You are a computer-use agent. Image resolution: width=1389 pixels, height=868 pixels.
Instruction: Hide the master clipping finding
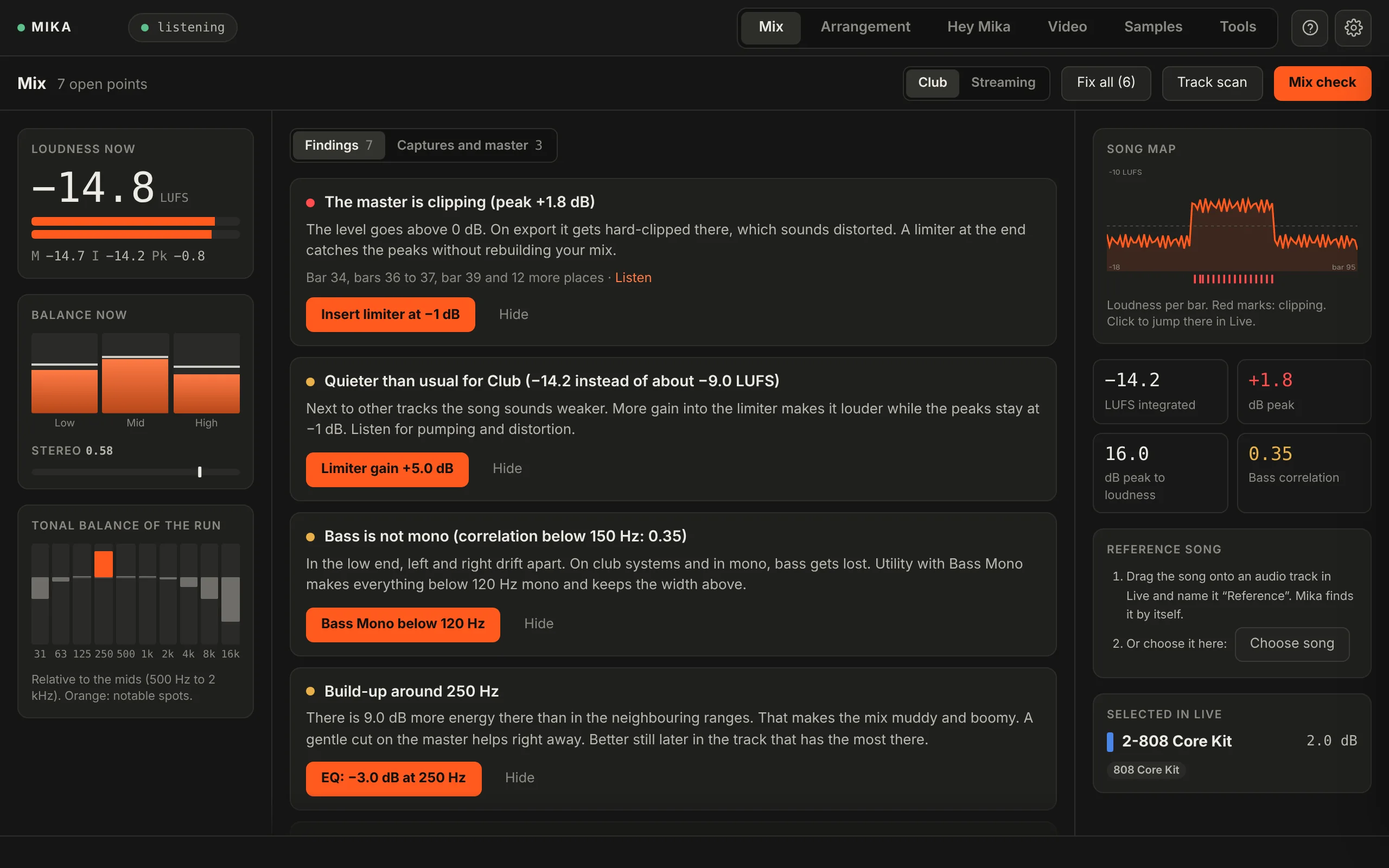tap(513, 315)
